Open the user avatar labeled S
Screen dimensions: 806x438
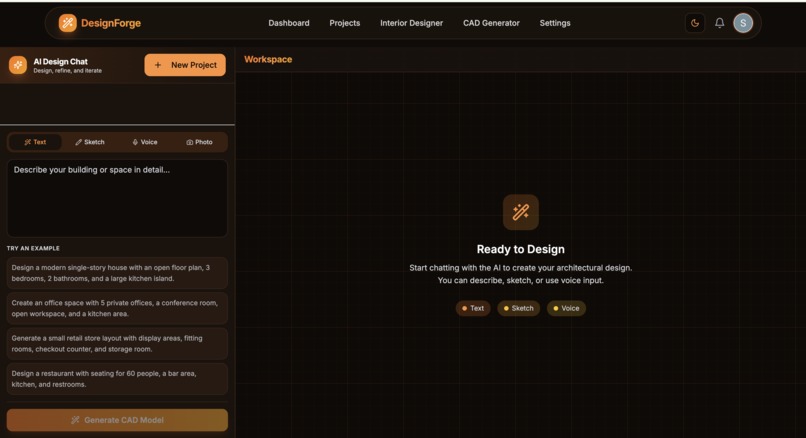click(x=743, y=23)
